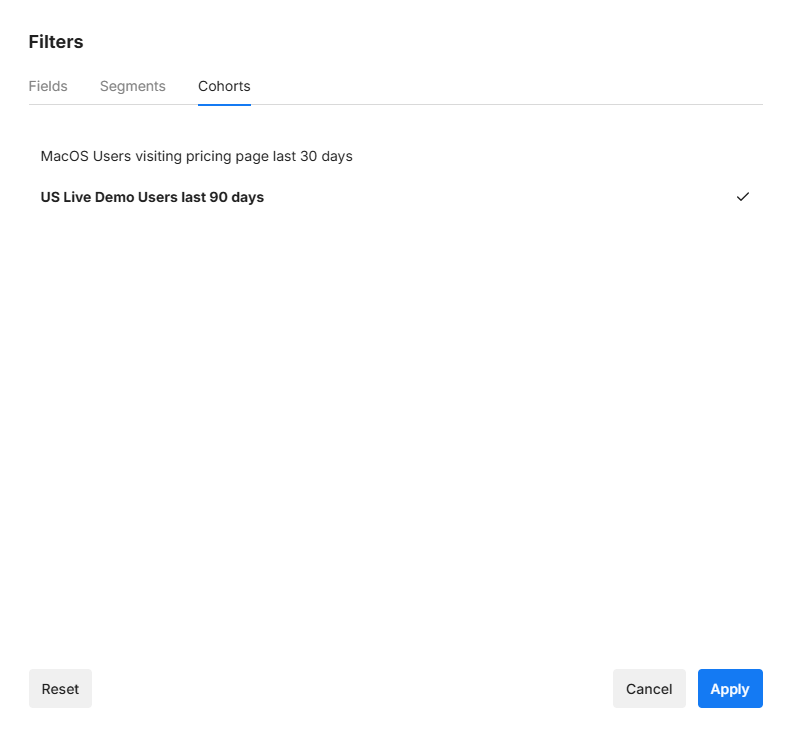
Task: Click the checkmark beside US Live Demo Users
Action: (x=742, y=197)
